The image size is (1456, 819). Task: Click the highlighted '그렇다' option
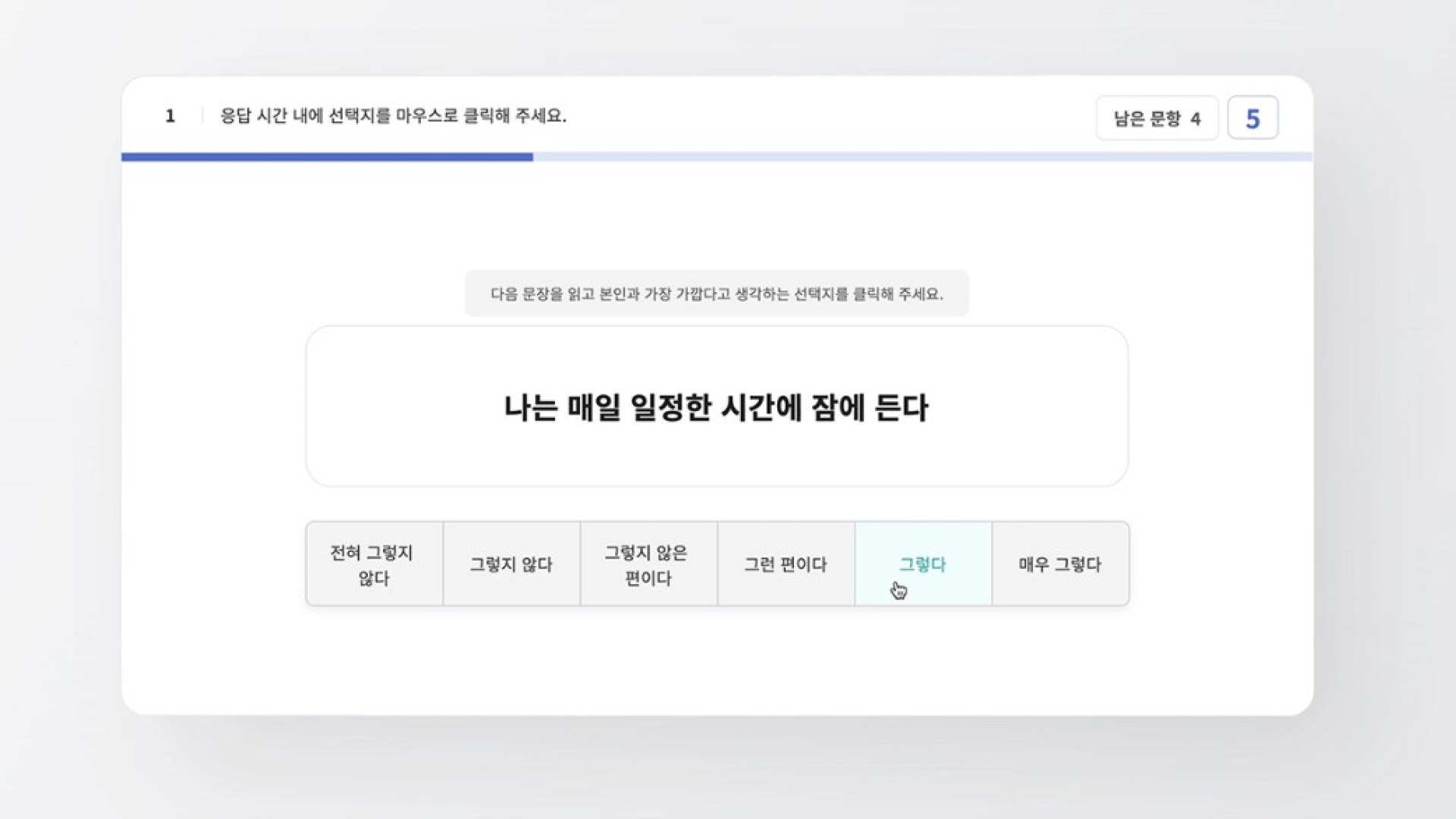tap(923, 564)
